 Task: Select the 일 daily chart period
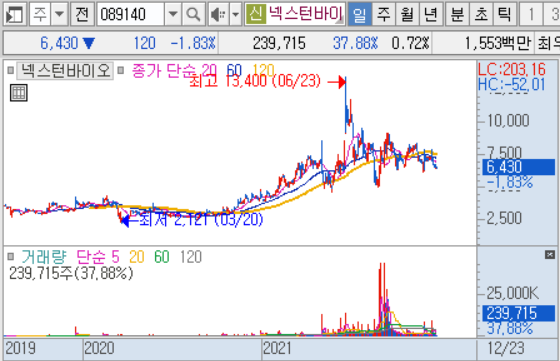(359, 14)
